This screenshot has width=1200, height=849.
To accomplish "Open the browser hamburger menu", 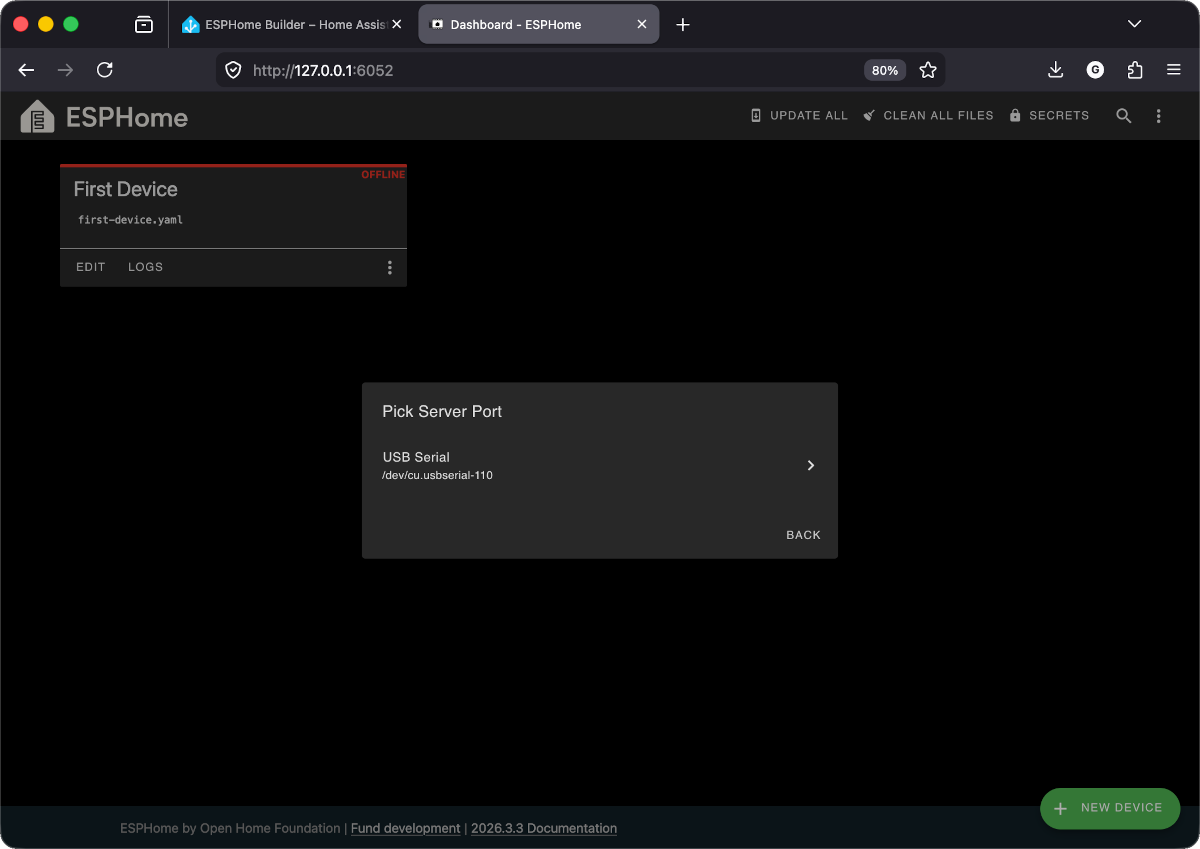I will pos(1174,70).
